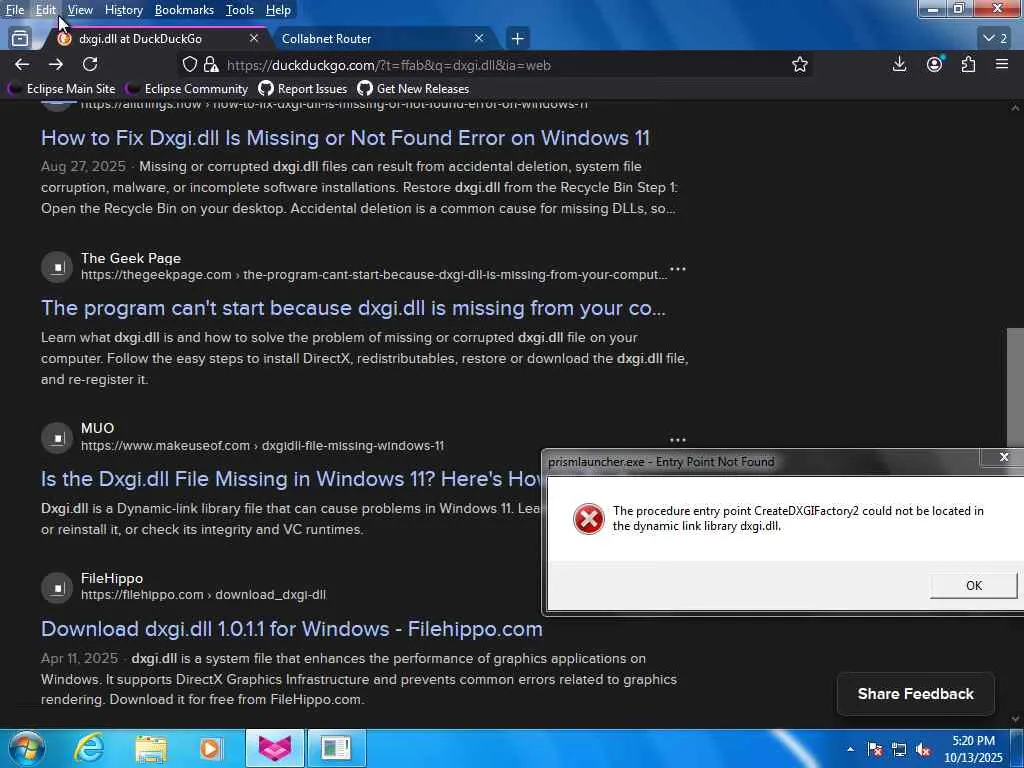Bookmark this page with the star icon
Viewport: 1024px width, 768px height.
click(x=799, y=64)
